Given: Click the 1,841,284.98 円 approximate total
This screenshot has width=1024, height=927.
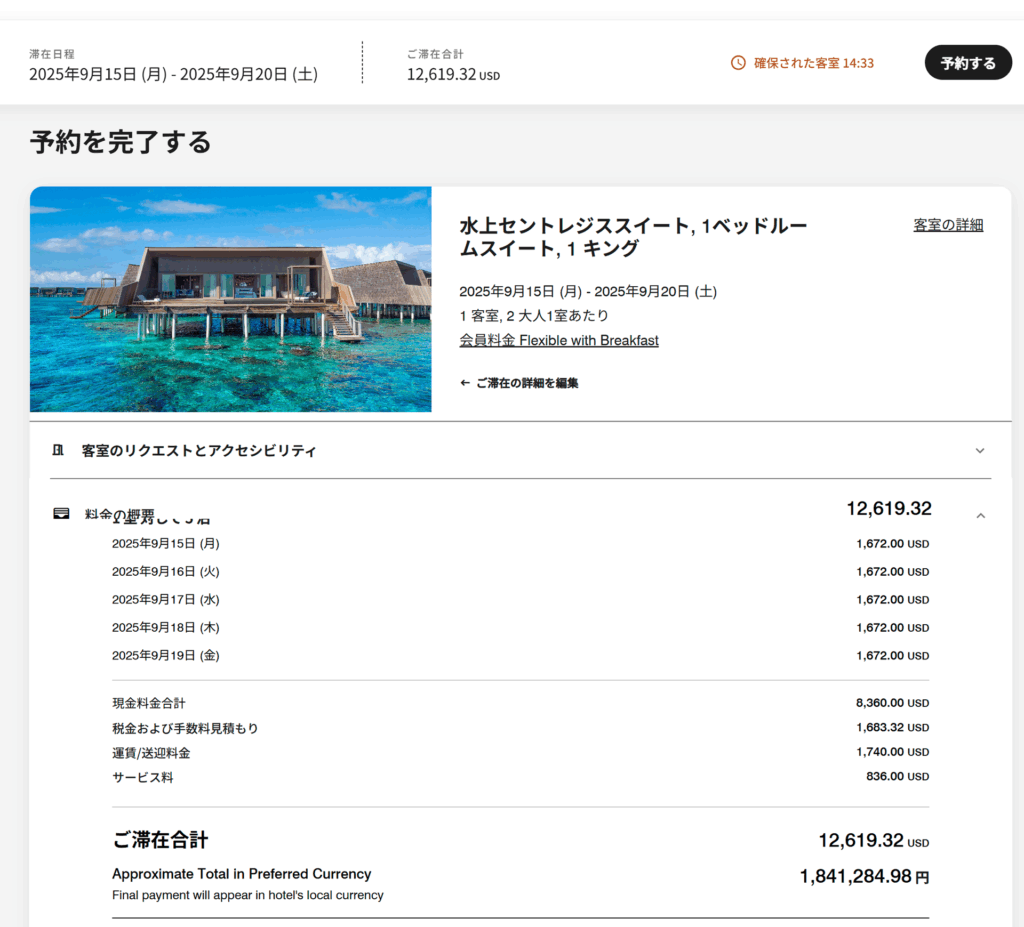Looking at the screenshot, I should click(x=863, y=877).
